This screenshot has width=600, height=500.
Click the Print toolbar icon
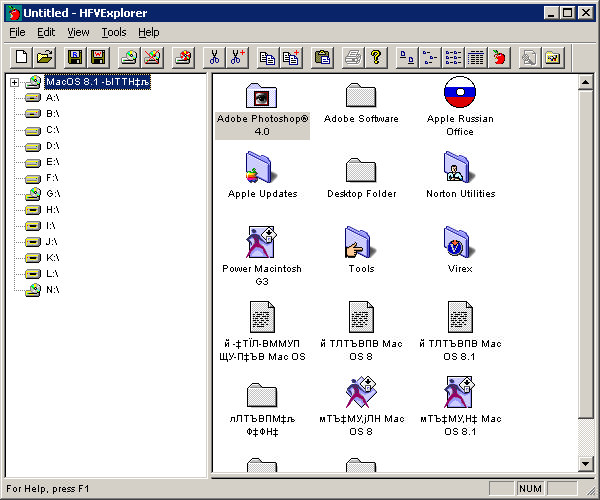[x=353, y=57]
